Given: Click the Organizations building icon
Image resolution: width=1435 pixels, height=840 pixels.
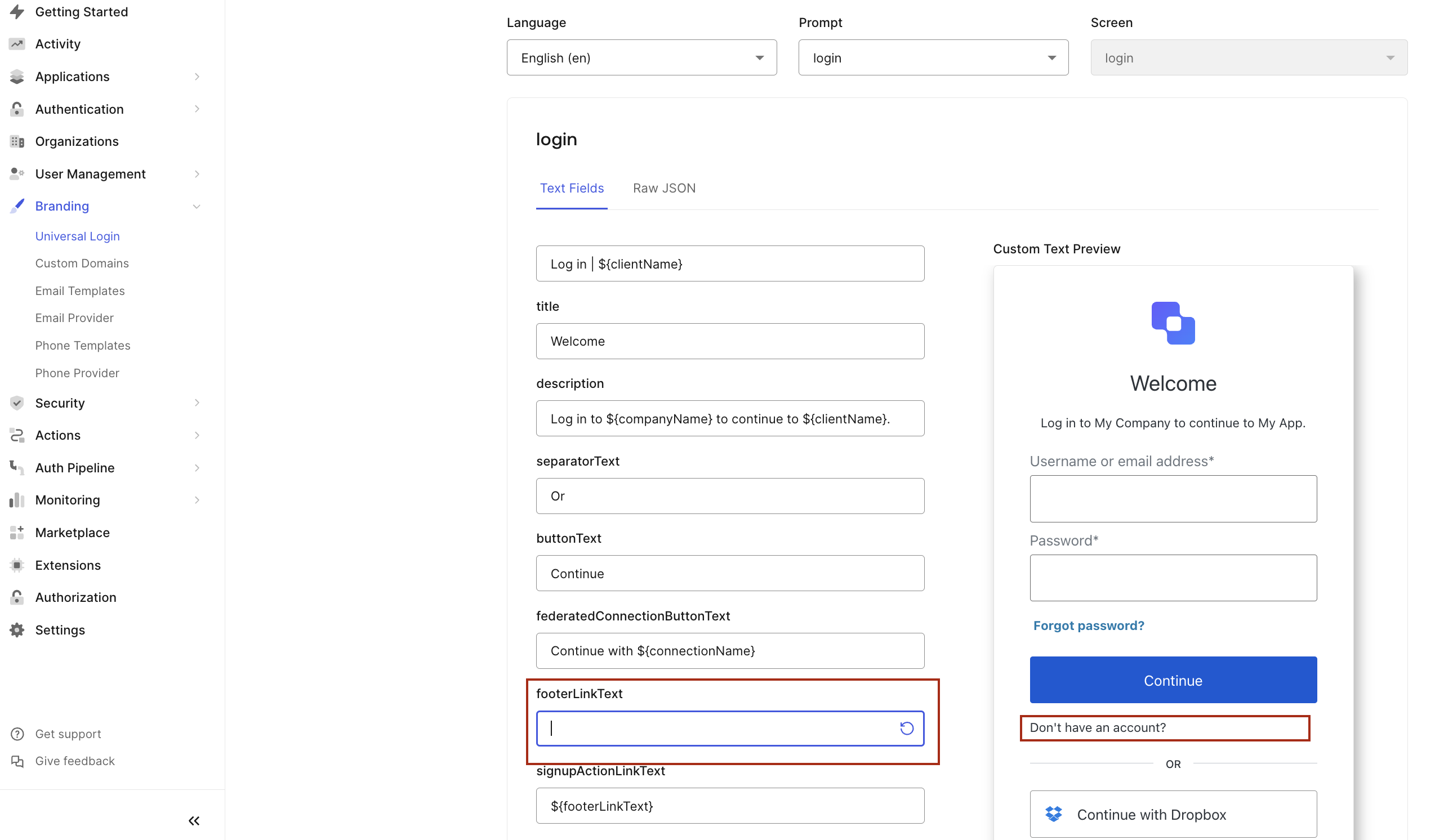Looking at the screenshot, I should (x=17, y=141).
